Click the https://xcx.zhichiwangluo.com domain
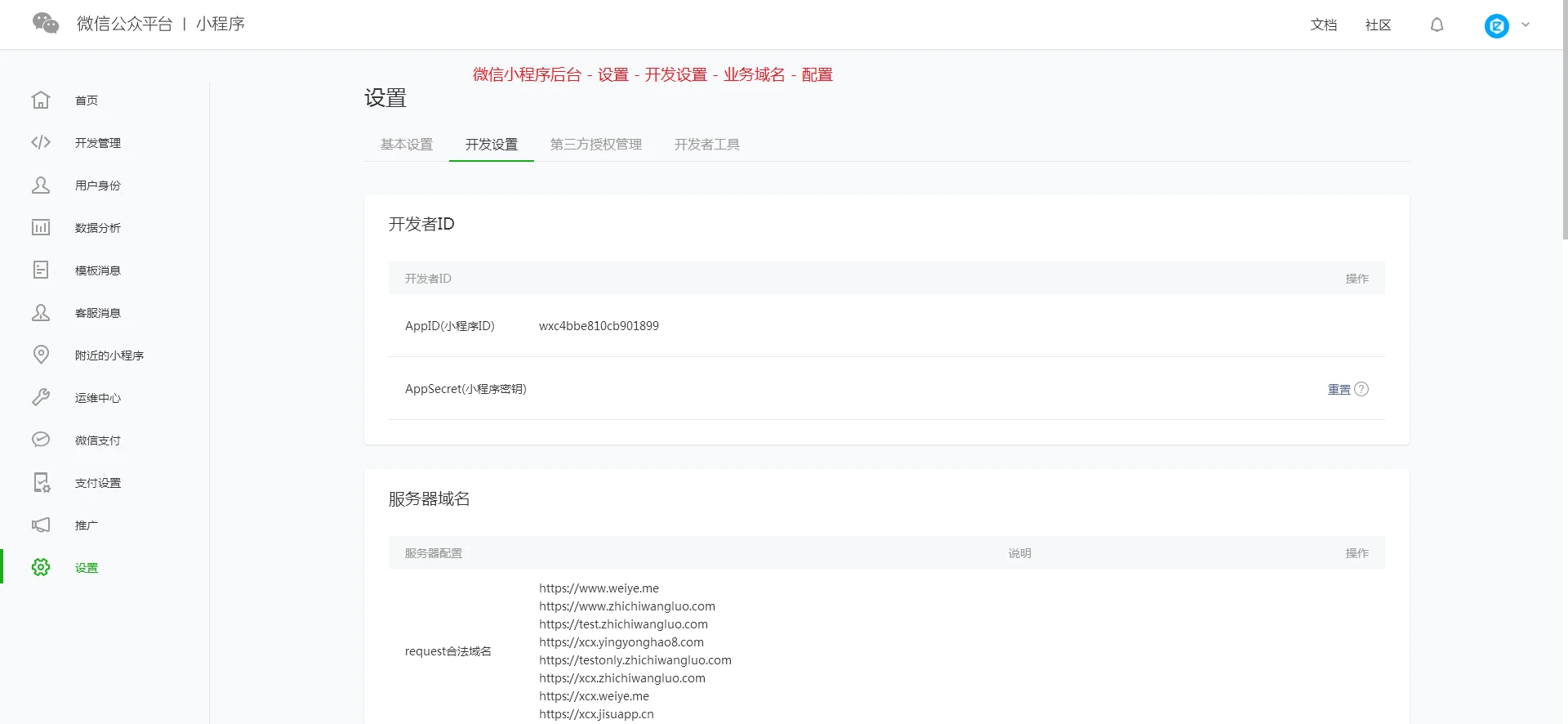The width and height of the screenshot is (1568, 724). pos(622,678)
